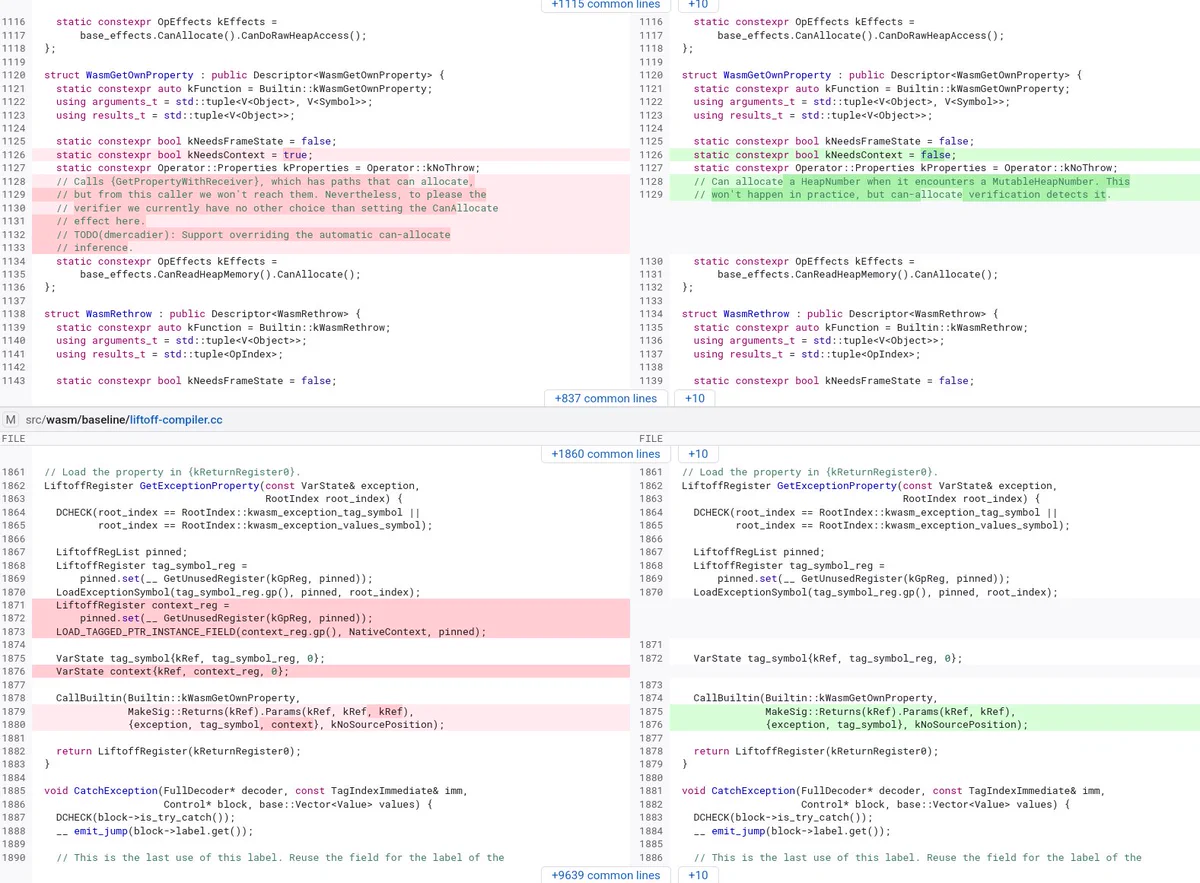Viewport: 1200px width, 883px height.
Task: Expand the +1860 common lines section
Action: pos(606,454)
